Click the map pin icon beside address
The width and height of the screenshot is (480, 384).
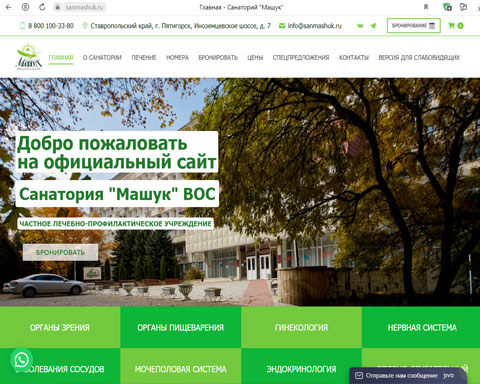click(x=85, y=26)
